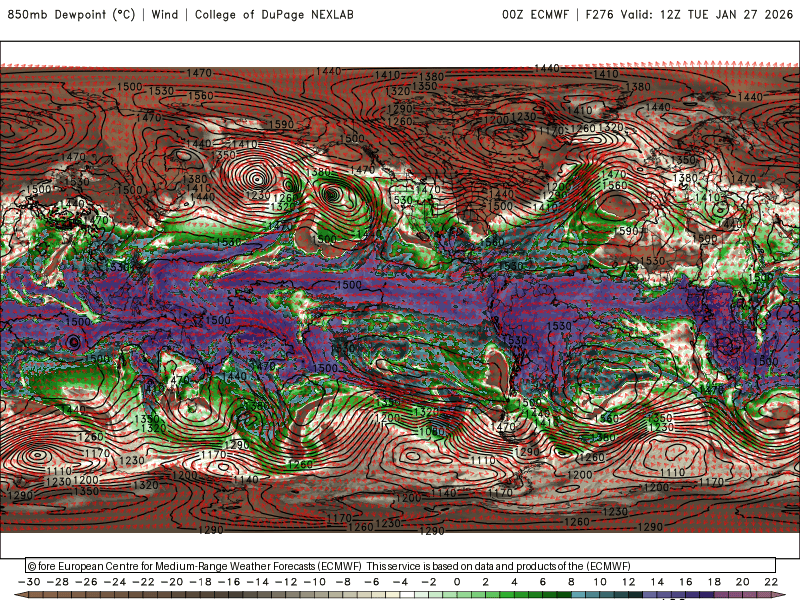This screenshot has width=800, height=600.
Task: Click the '-18' legend value
Action: [x=201, y=582]
